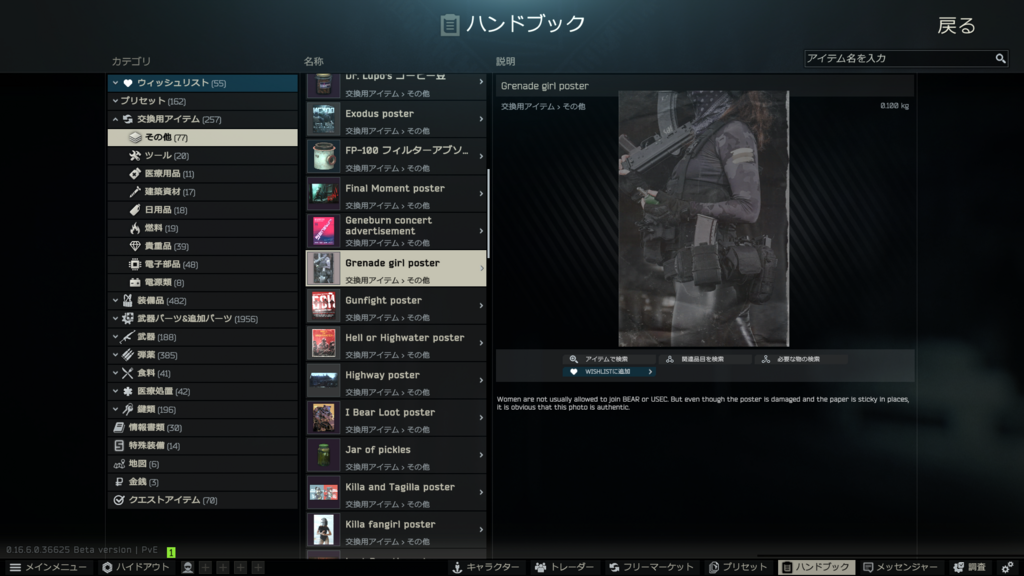Screen dimensions: 1024x576
Task: Open settings gear in bottom bar
Action: click(x=1007, y=567)
